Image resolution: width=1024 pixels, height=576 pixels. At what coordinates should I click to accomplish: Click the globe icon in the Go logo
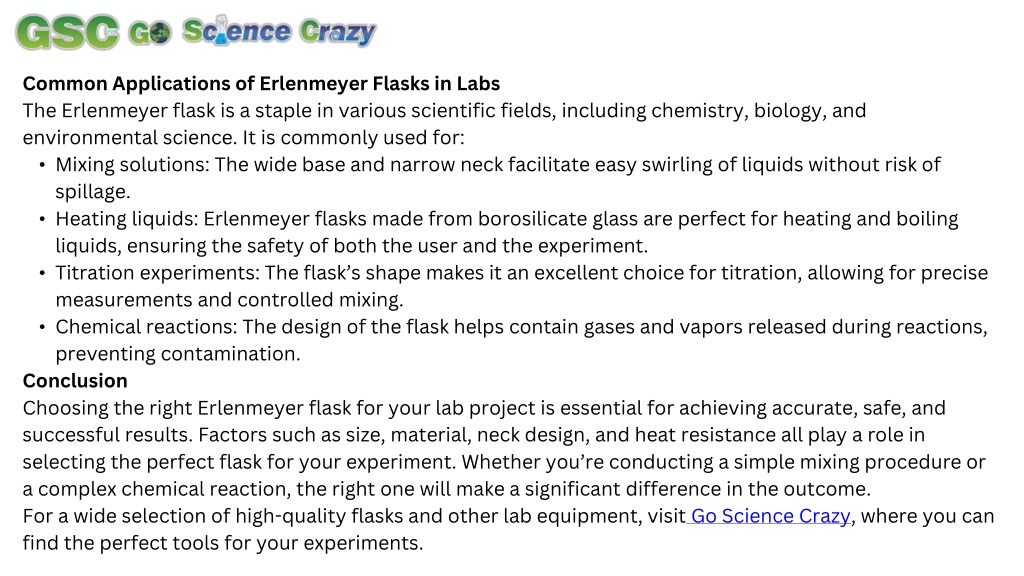pos(161,33)
